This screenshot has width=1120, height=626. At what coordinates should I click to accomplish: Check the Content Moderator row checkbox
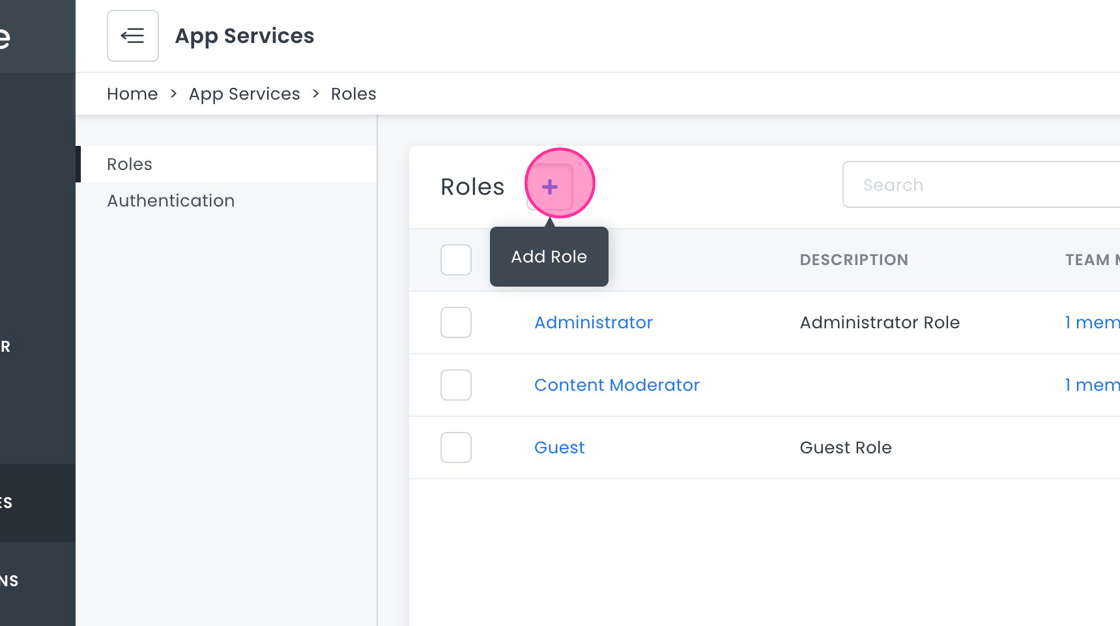(456, 385)
